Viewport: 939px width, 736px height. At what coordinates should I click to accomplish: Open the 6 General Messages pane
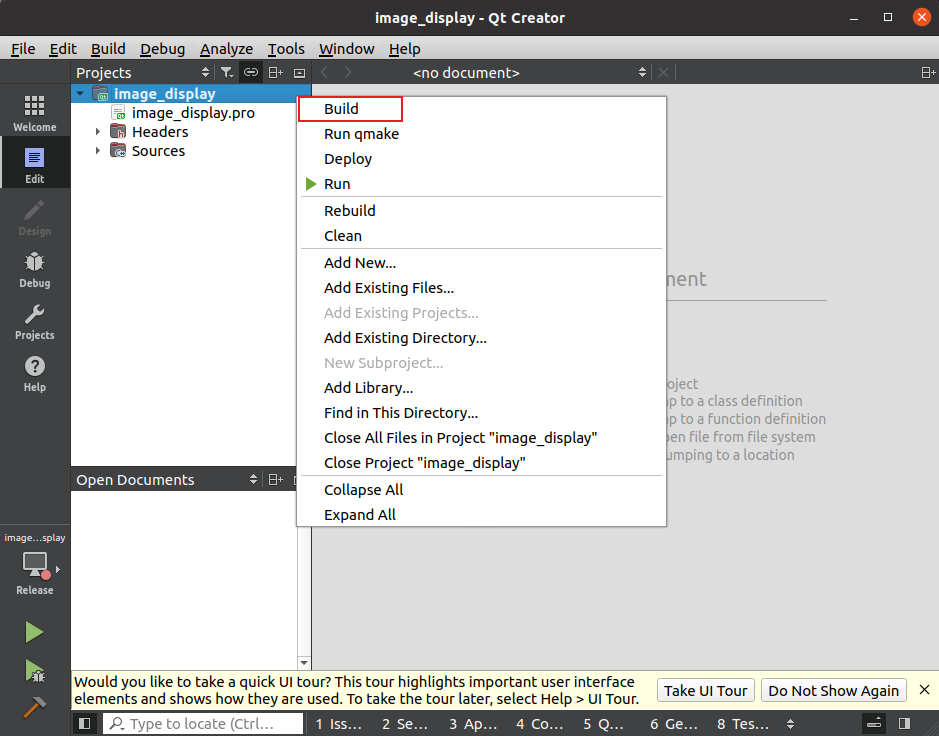674,724
